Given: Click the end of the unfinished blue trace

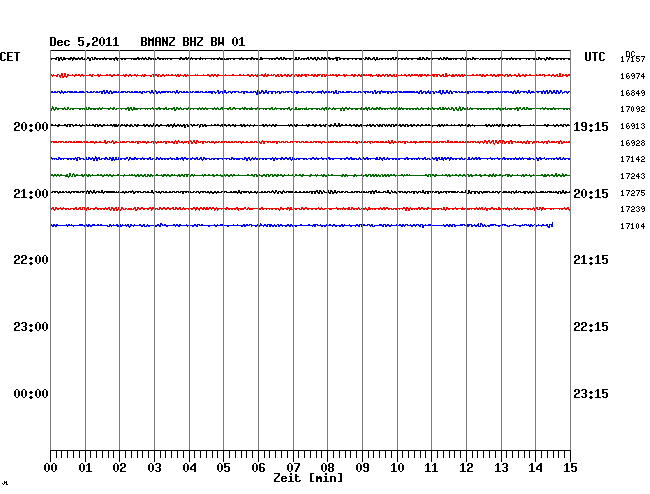Looking at the screenshot, I should pyautogui.click(x=552, y=225).
